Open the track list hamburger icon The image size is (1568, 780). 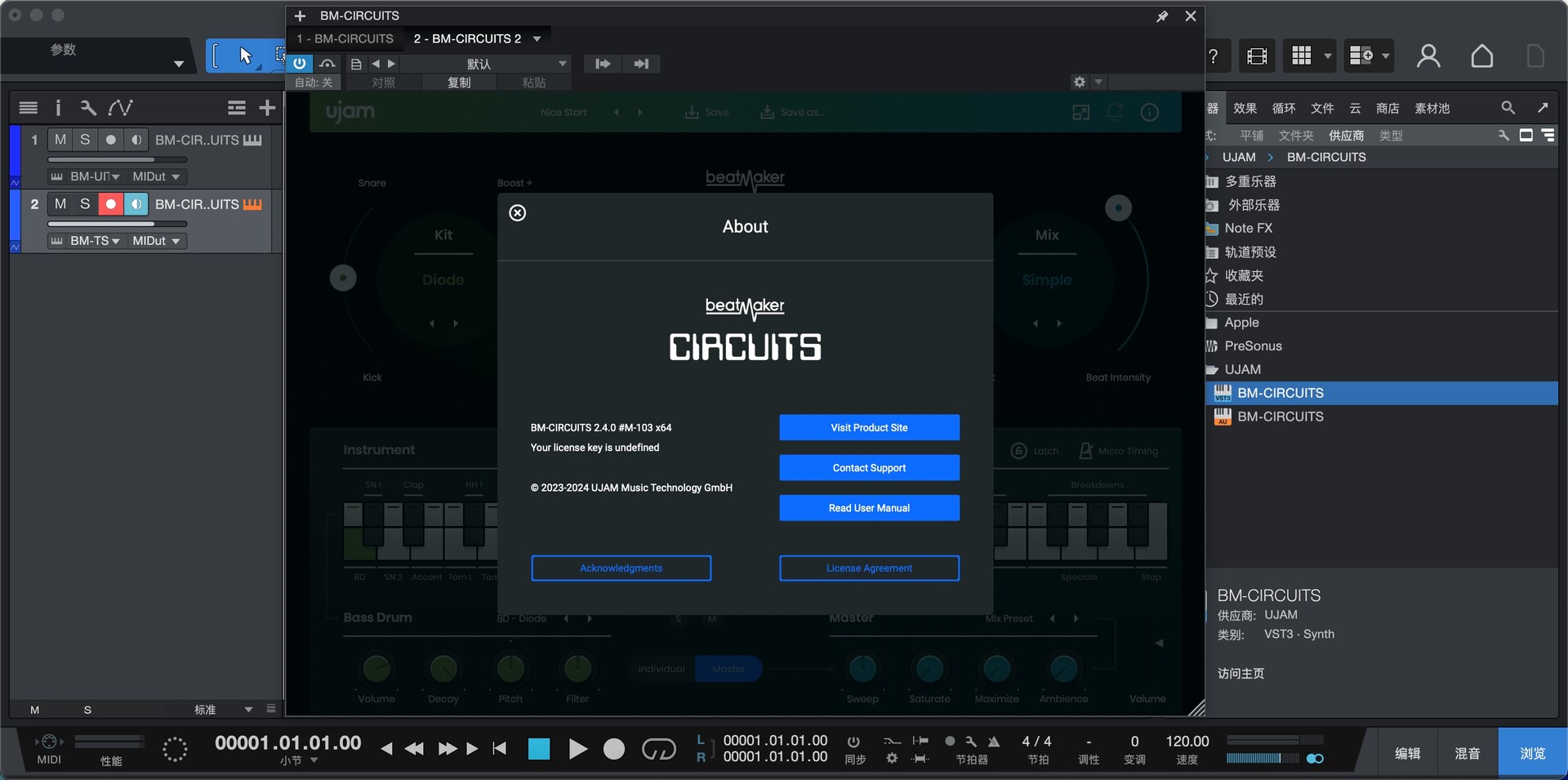[x=29, y=108]
